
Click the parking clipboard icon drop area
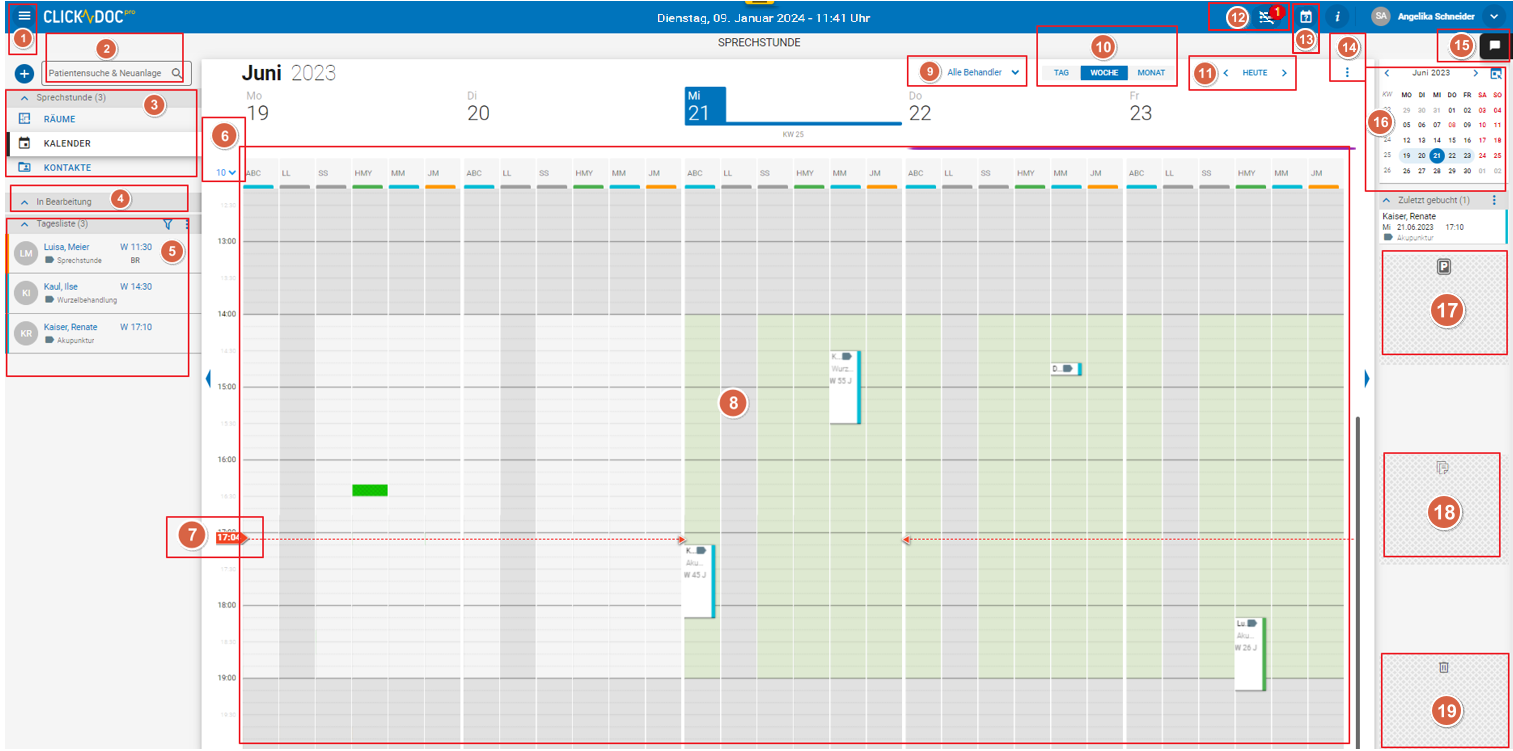1443,266
